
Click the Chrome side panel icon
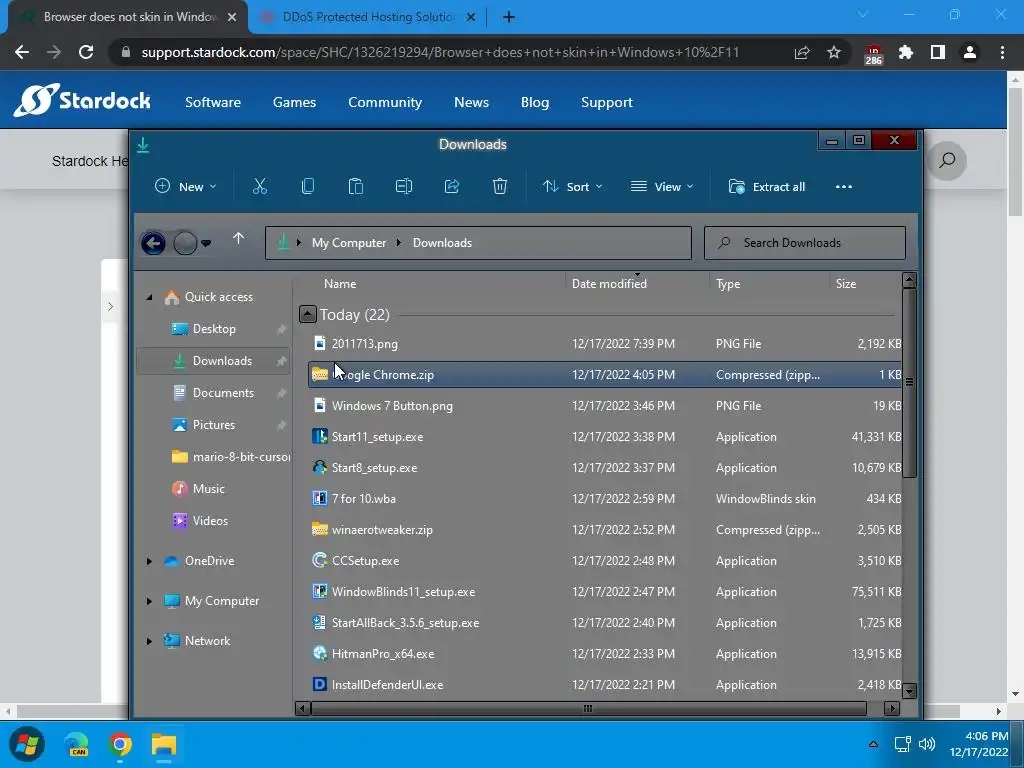[x=938, y=52]
